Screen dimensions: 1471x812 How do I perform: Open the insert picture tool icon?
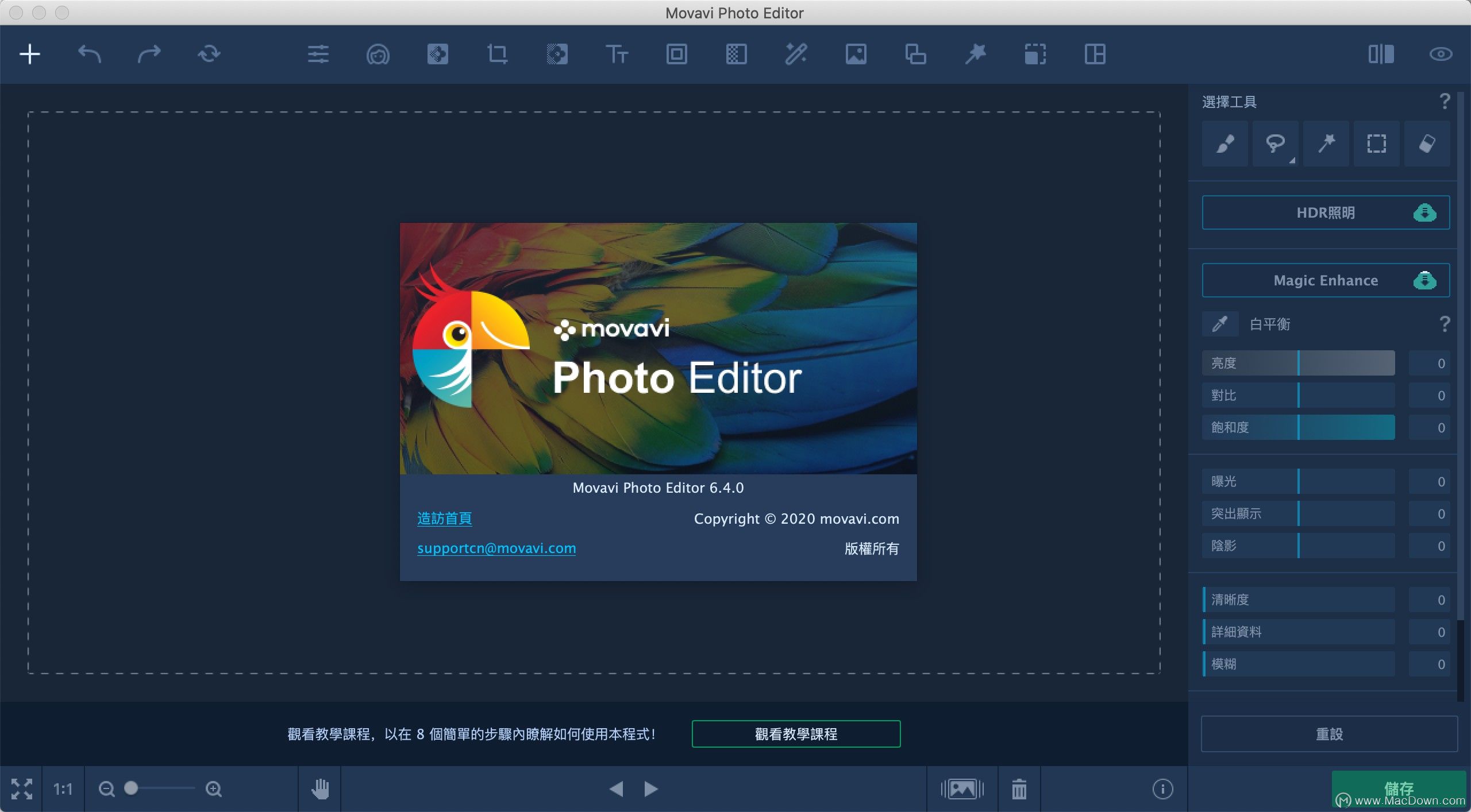click(856, 55)
